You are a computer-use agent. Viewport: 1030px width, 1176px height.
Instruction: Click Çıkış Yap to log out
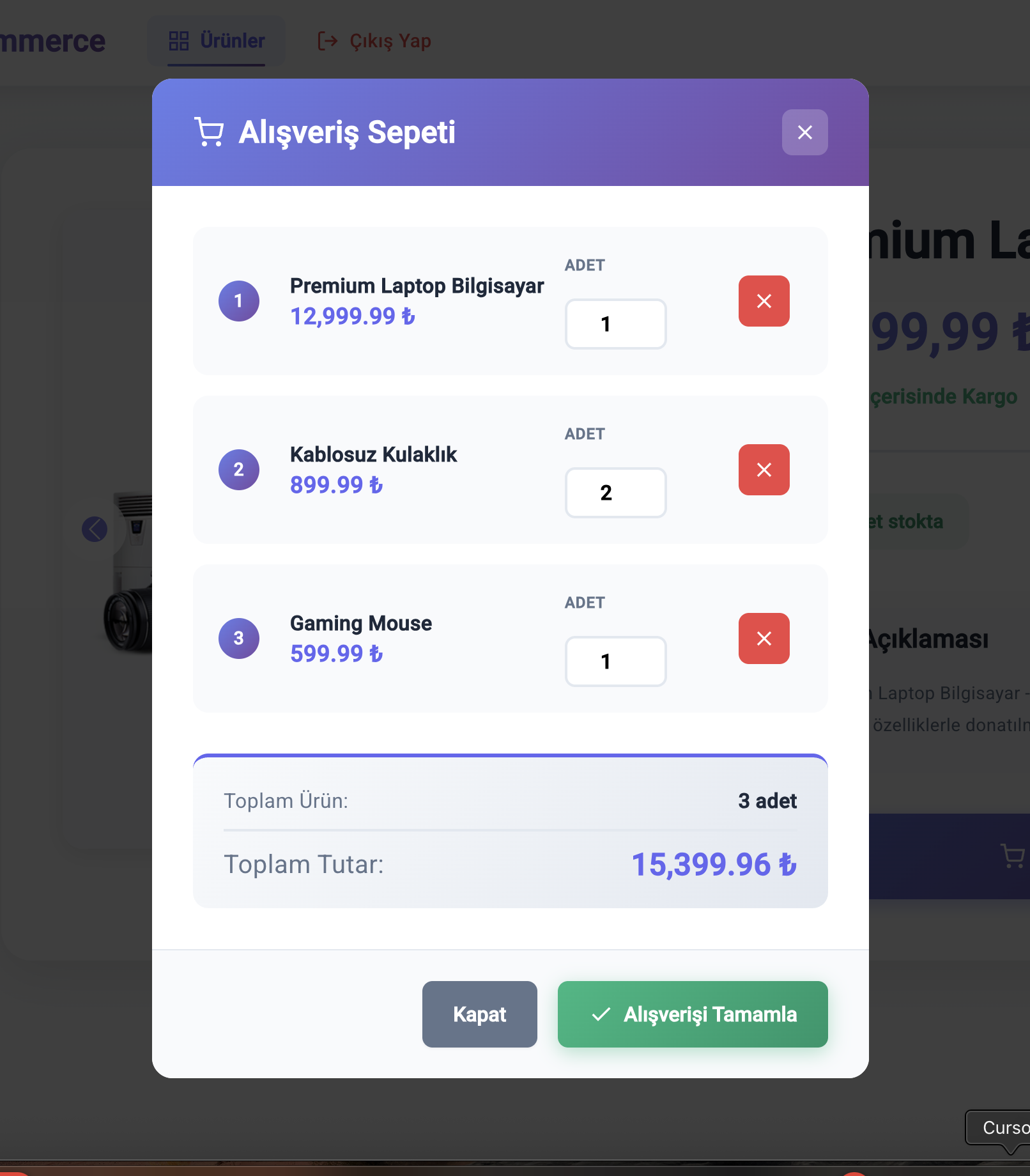point(374,41)
